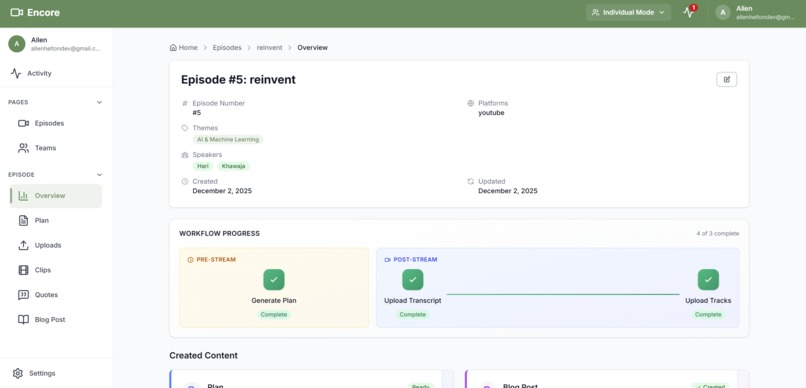
Task: Click the Upload Transcript checkmark step
Action: [413, 280]
